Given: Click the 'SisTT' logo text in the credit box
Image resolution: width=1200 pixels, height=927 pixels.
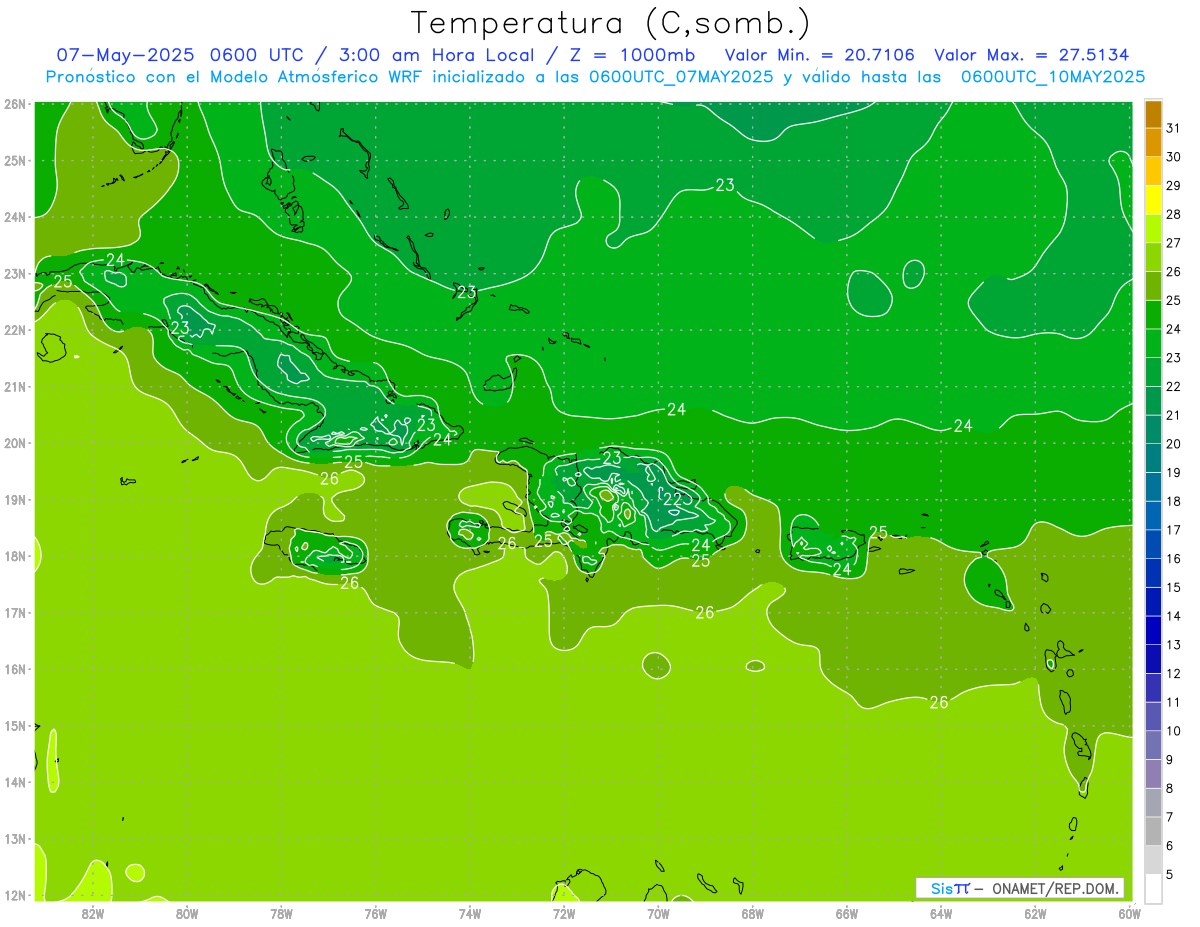Looking at the screenshot, I should [949, 888].
